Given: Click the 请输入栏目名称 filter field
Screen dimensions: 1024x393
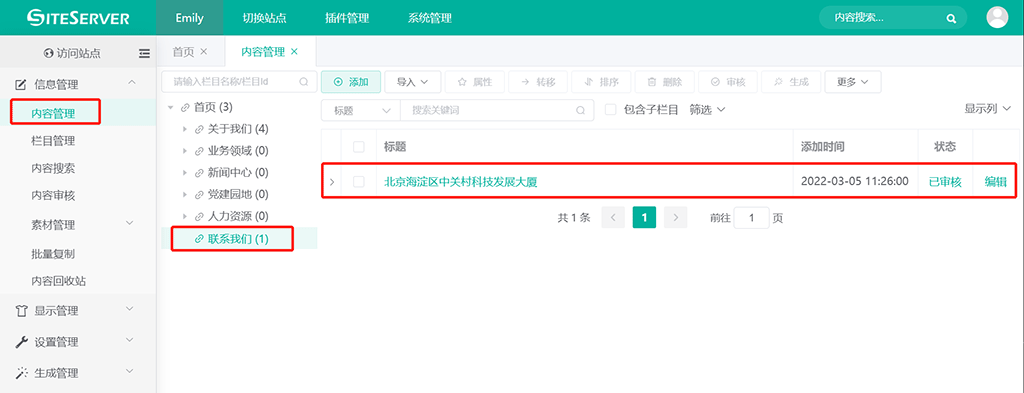Looking at the screenshot, I should [238, 82].
